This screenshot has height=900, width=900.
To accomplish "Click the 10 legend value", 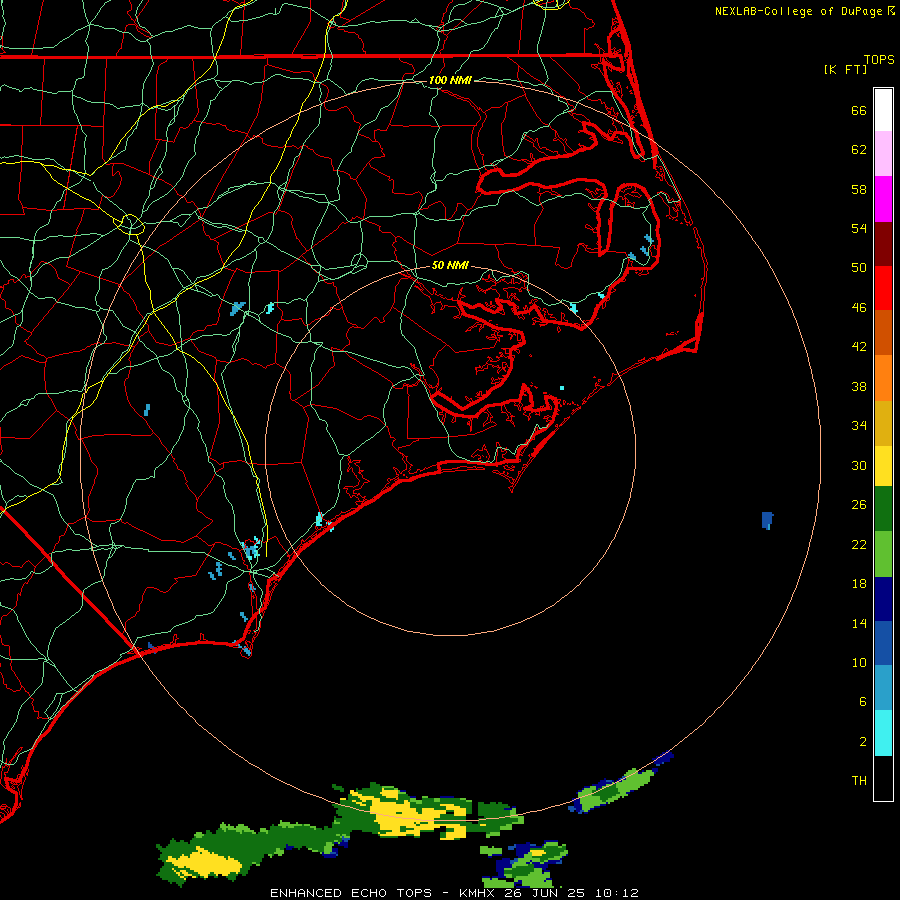I will tap(859, 662).
